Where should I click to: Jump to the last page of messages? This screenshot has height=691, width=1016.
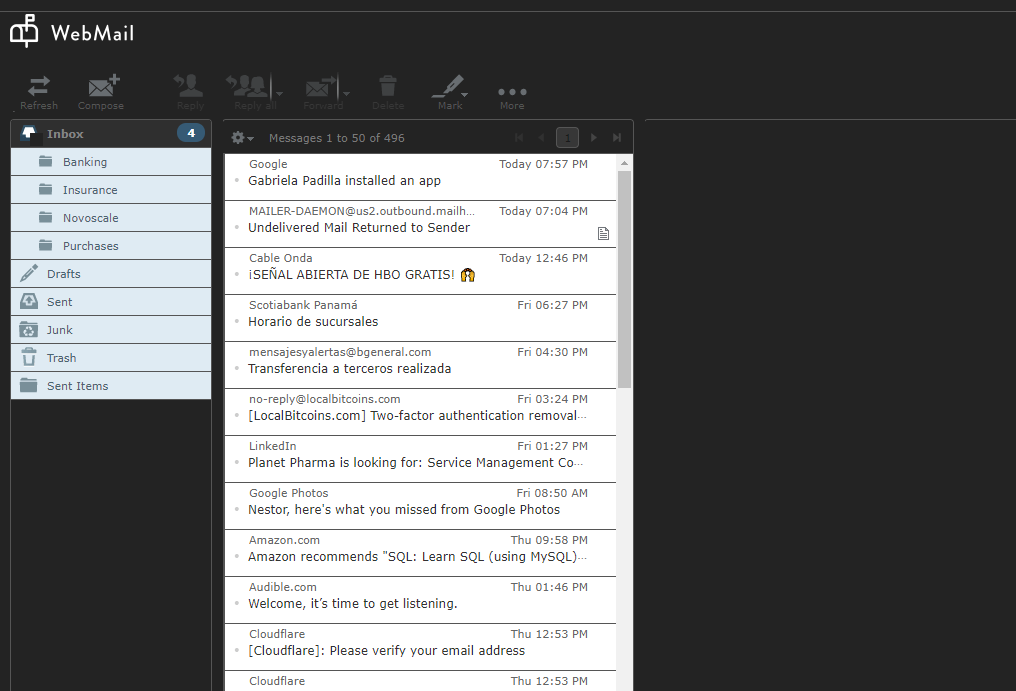pyautogui.click(x=617, y=137)
